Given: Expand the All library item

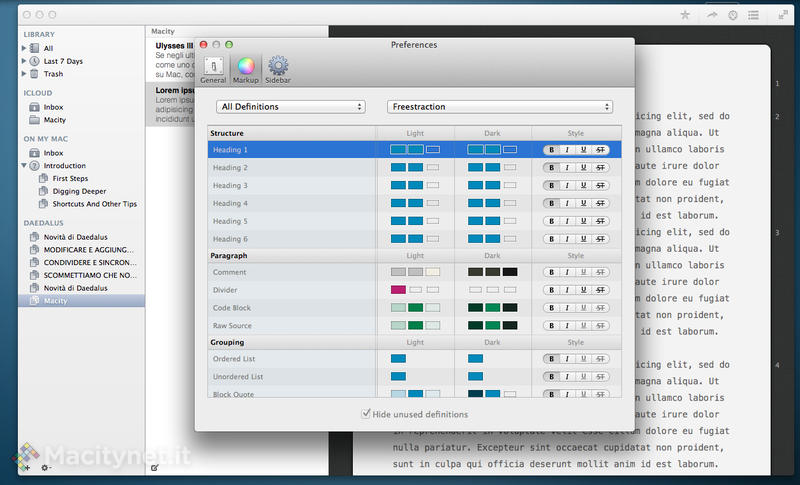Looking at the screenshot, I should pyautogui.click(x=23, y=48).
